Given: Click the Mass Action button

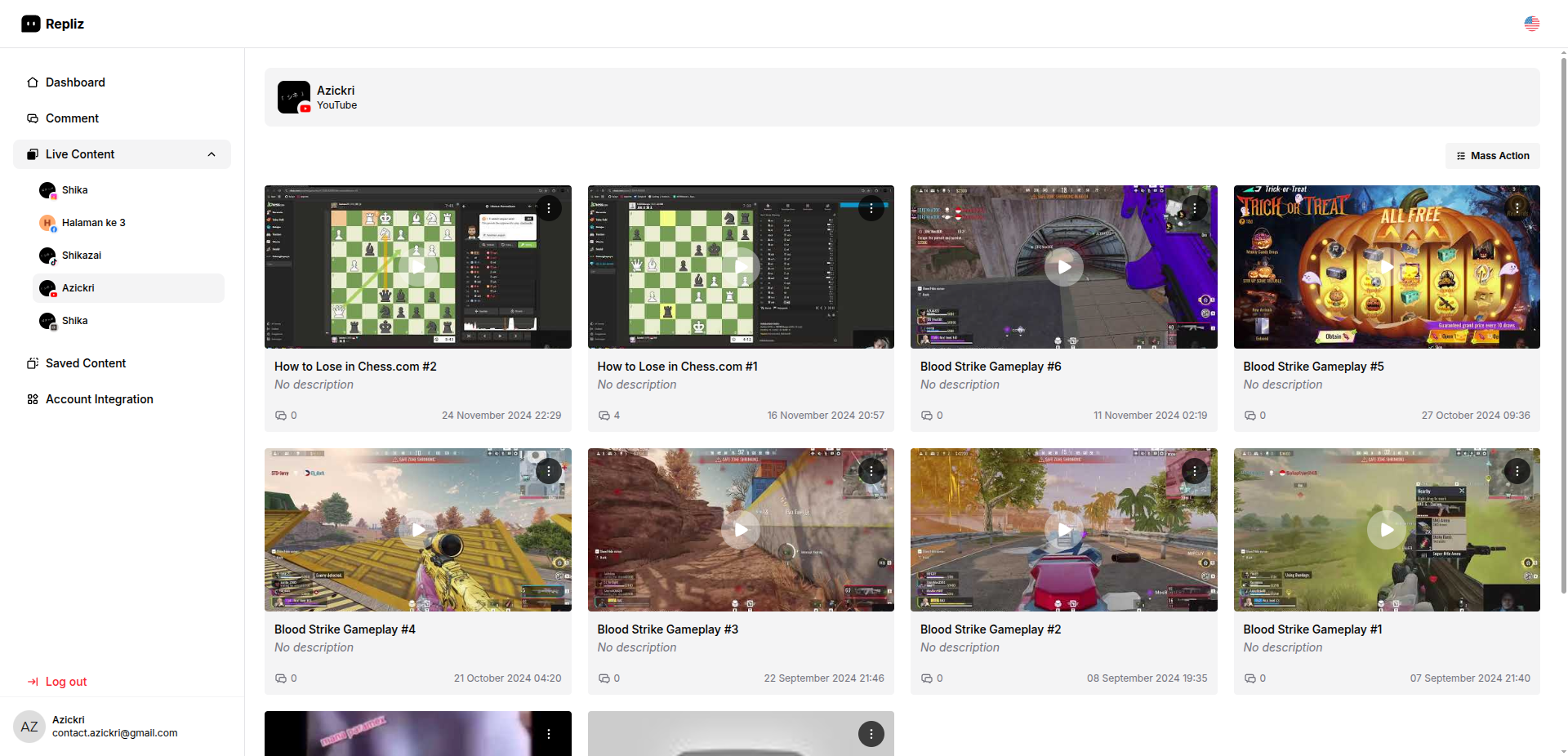Looking at the screenshot, I should [x=1493, y=156].
